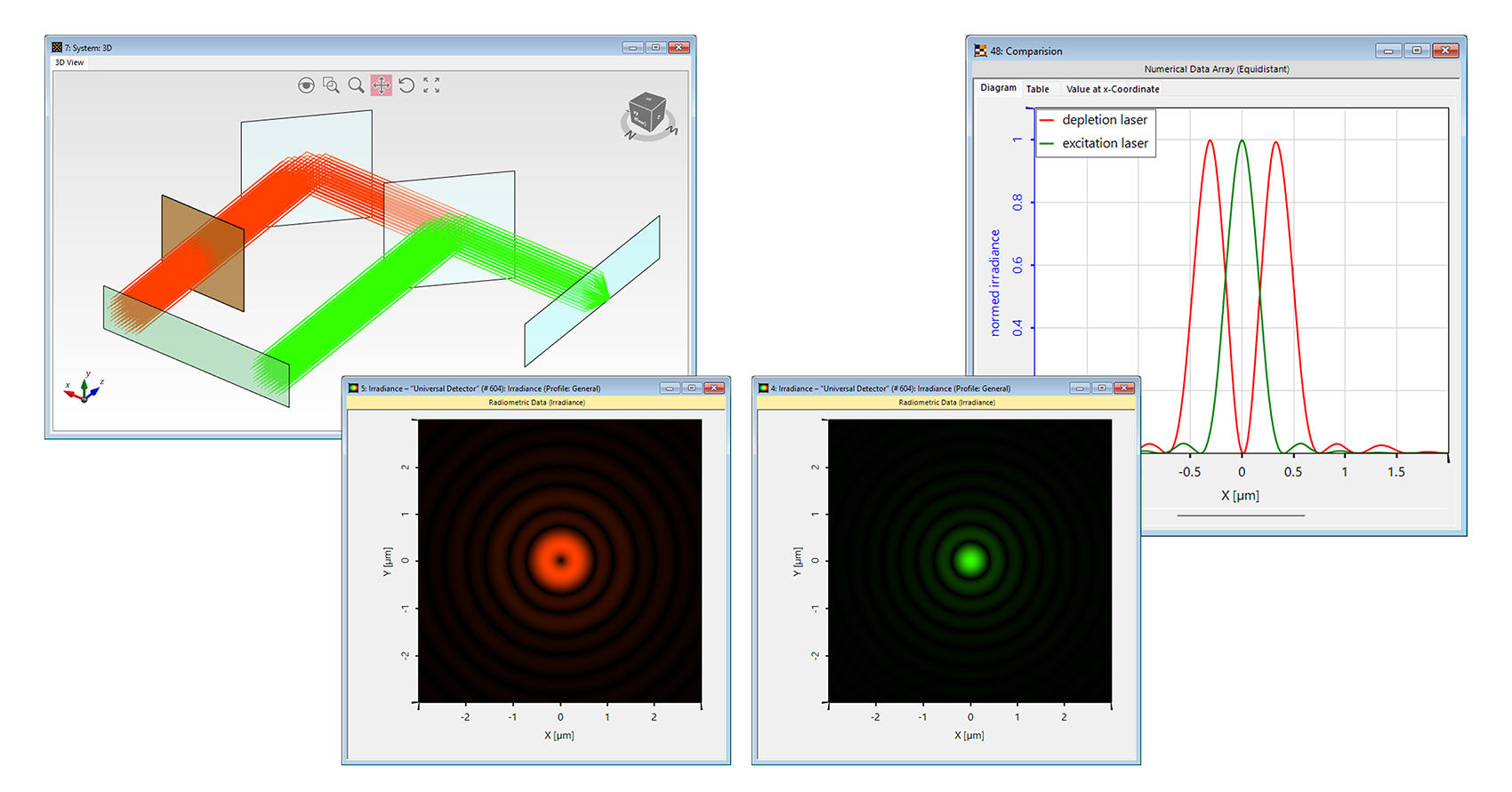Click the eye view icon in 3D toolbar

point(306,85)
